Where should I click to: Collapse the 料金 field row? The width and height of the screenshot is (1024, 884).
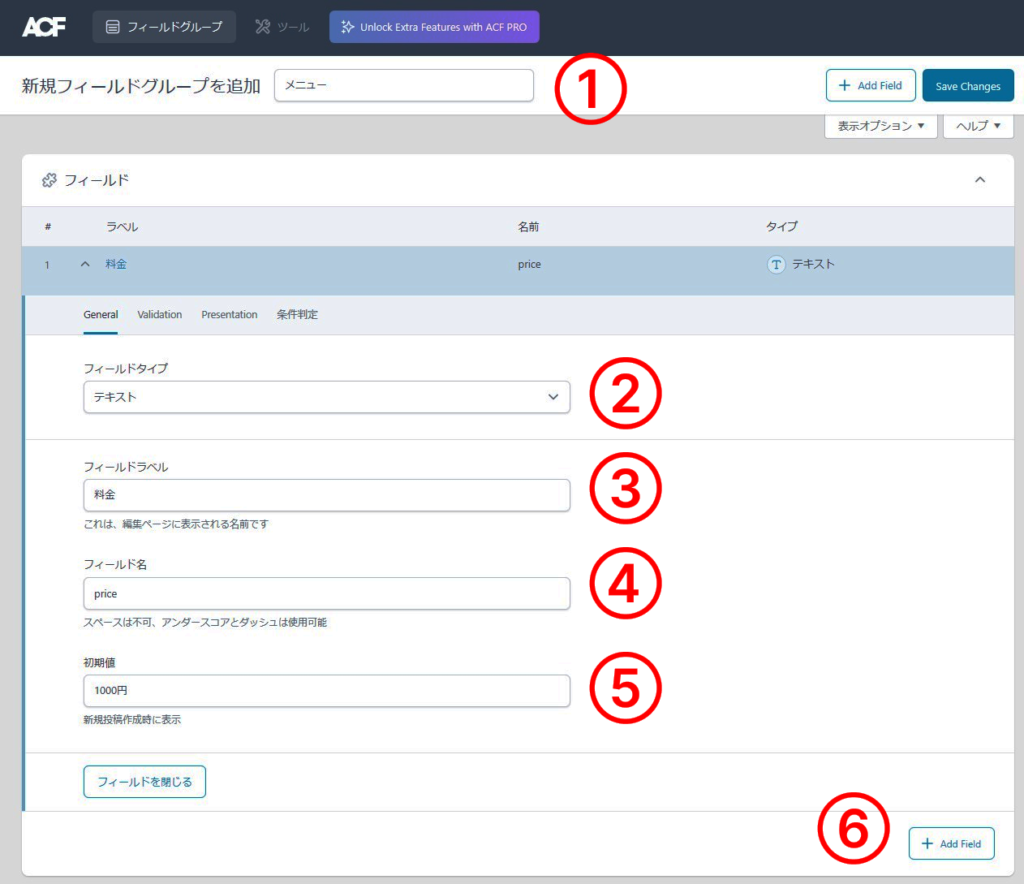pyautogui.click(x=85, y=264)
